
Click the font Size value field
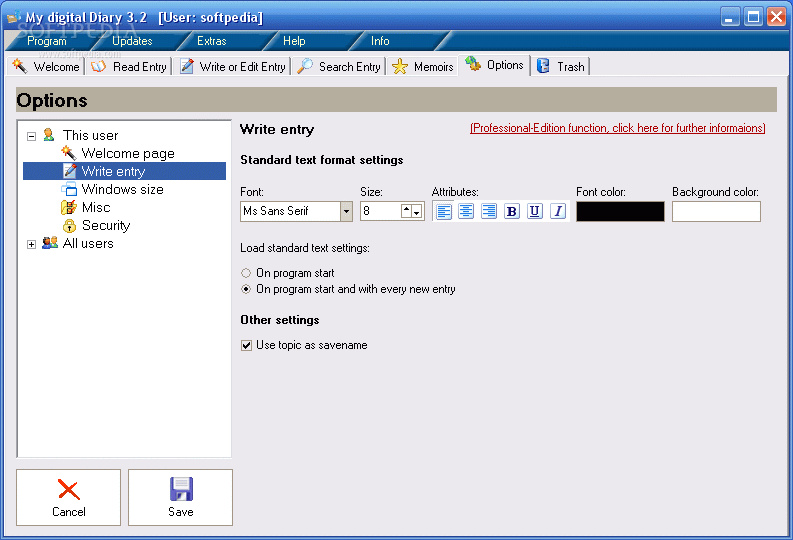click(x=381, y=211)
